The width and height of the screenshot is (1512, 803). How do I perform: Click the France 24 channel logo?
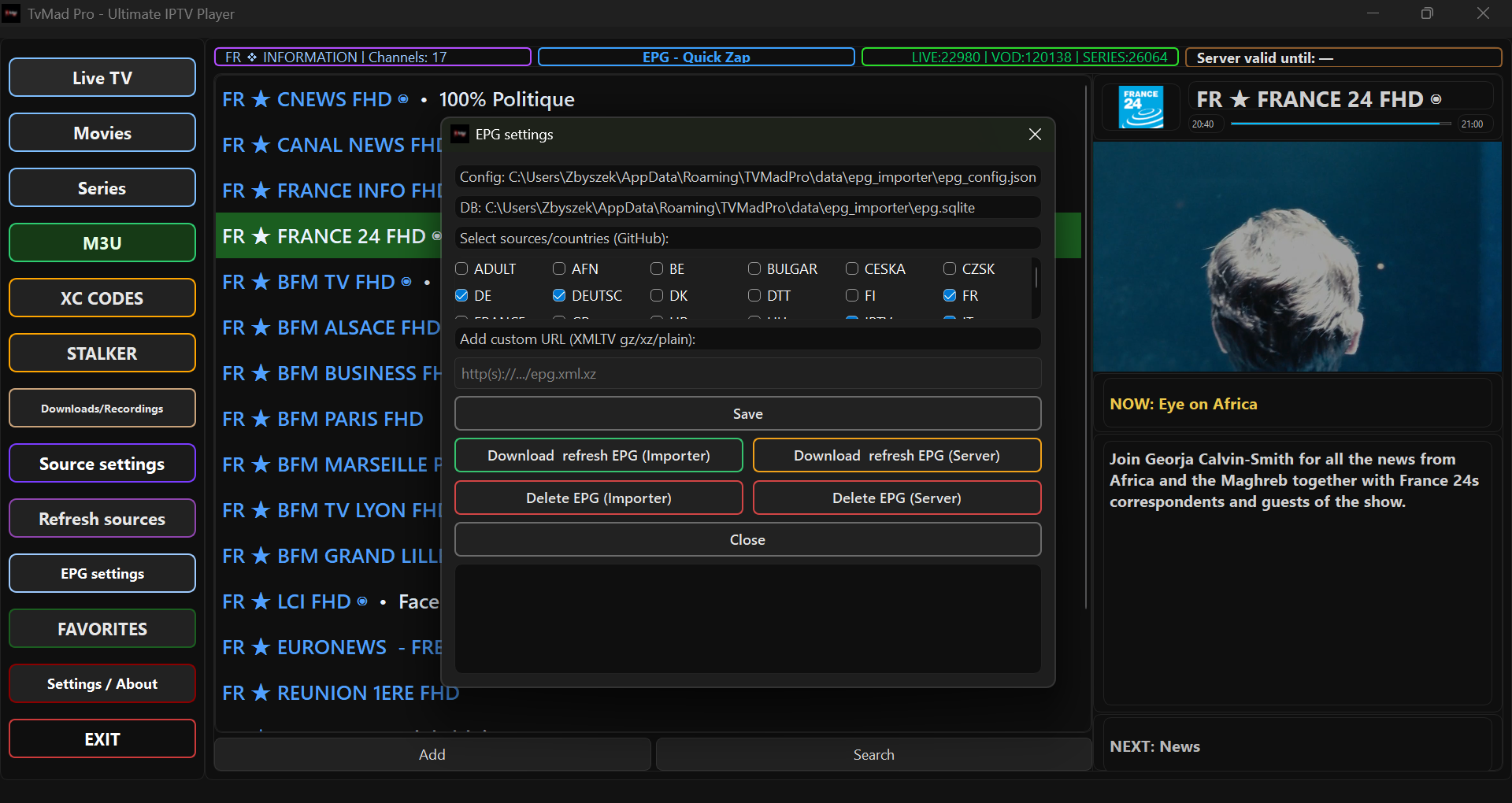pos(1141,107)
